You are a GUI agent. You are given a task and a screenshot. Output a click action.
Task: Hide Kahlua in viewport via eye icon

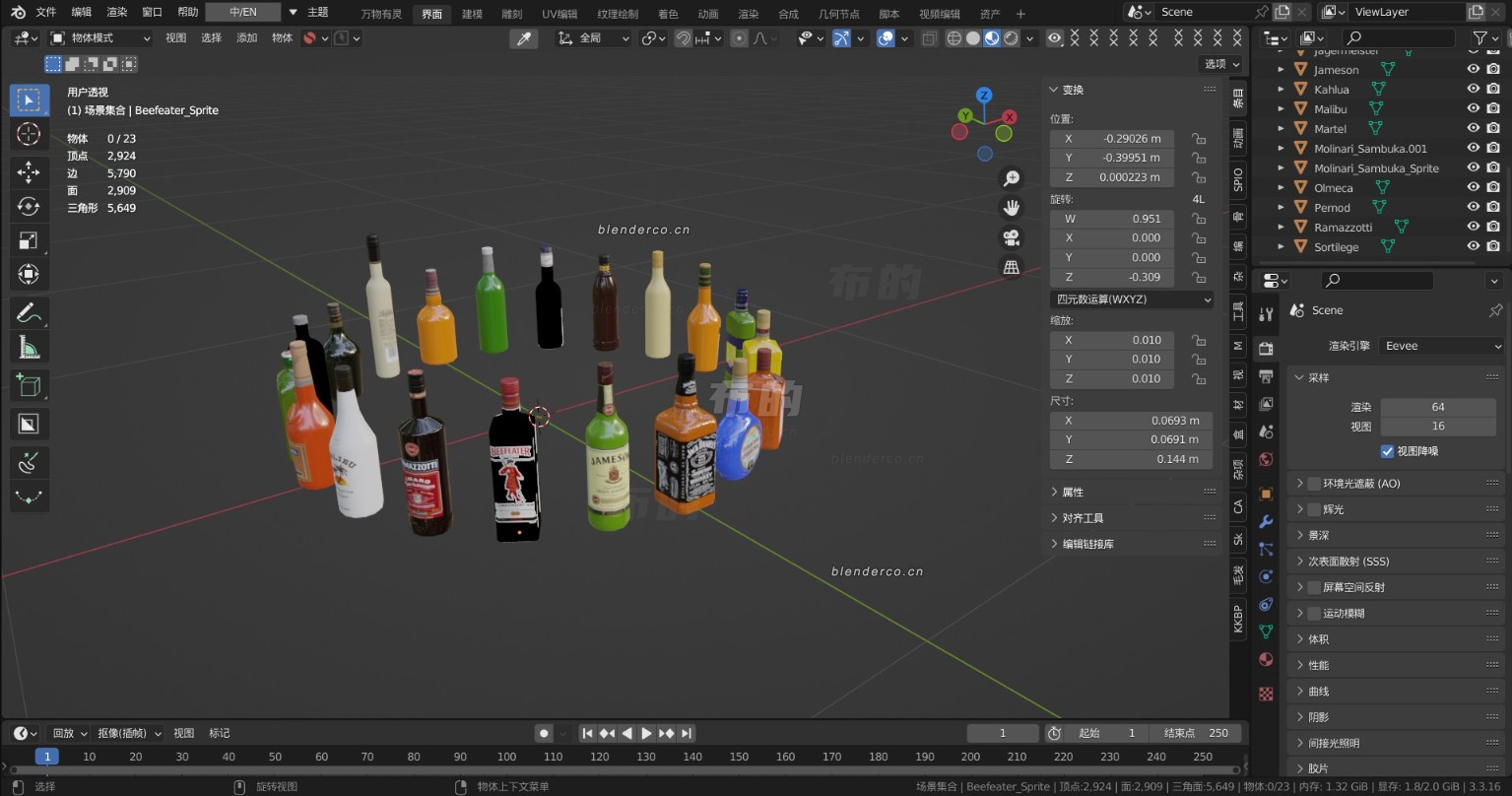click(1474, 89)
